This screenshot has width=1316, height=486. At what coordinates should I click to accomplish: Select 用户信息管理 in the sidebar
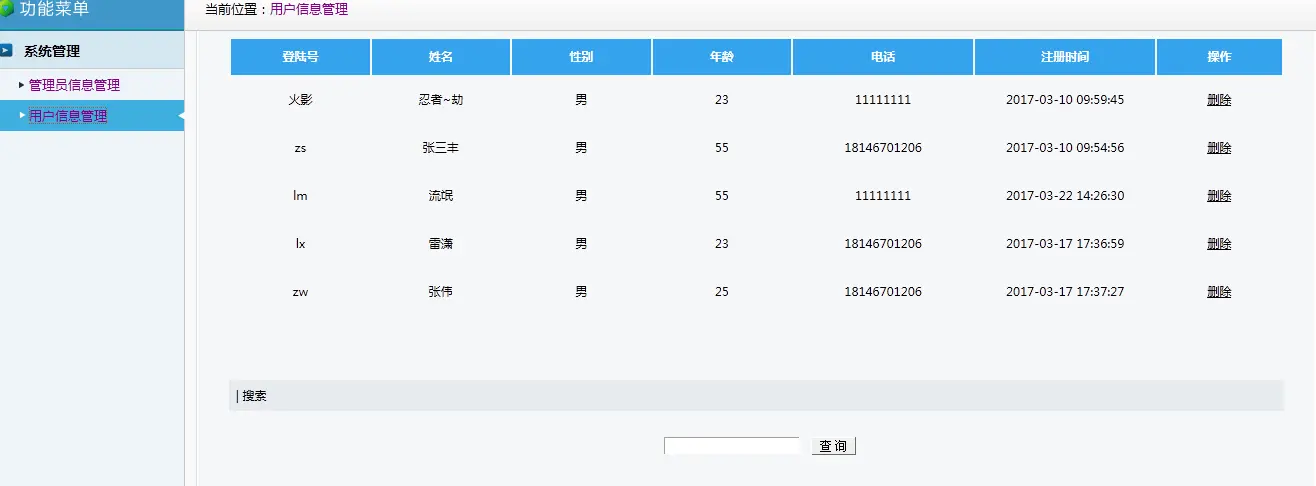68,116
